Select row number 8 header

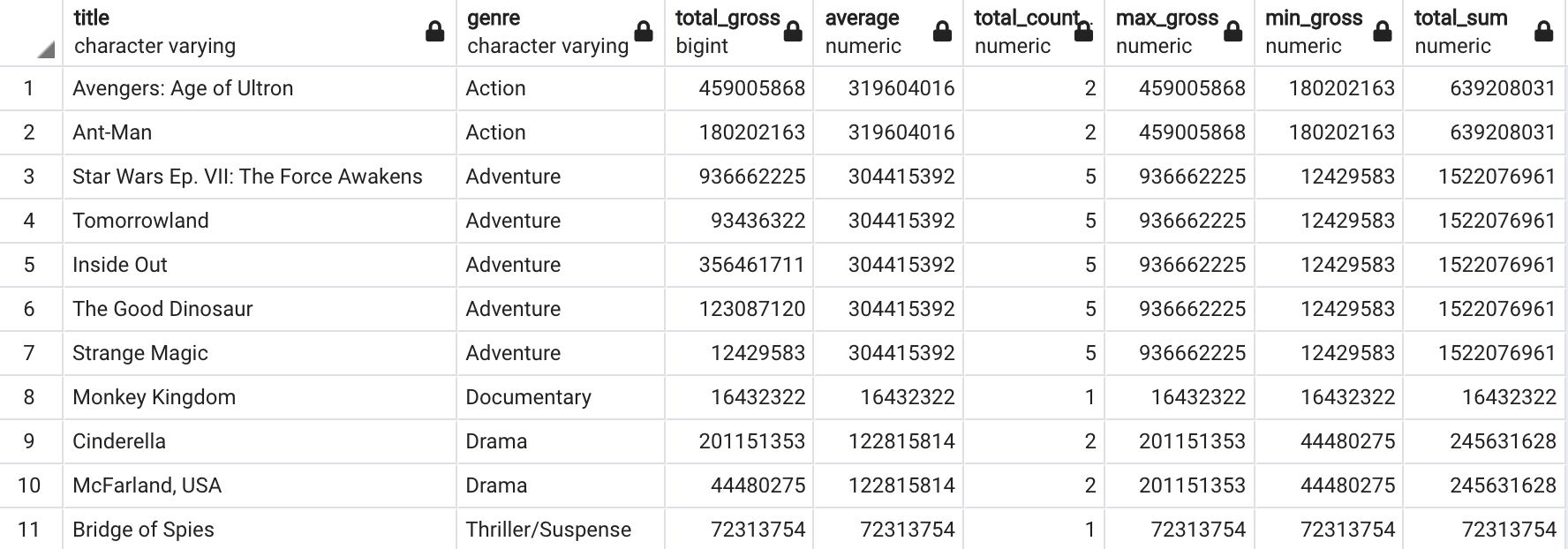tap(30, 397)
